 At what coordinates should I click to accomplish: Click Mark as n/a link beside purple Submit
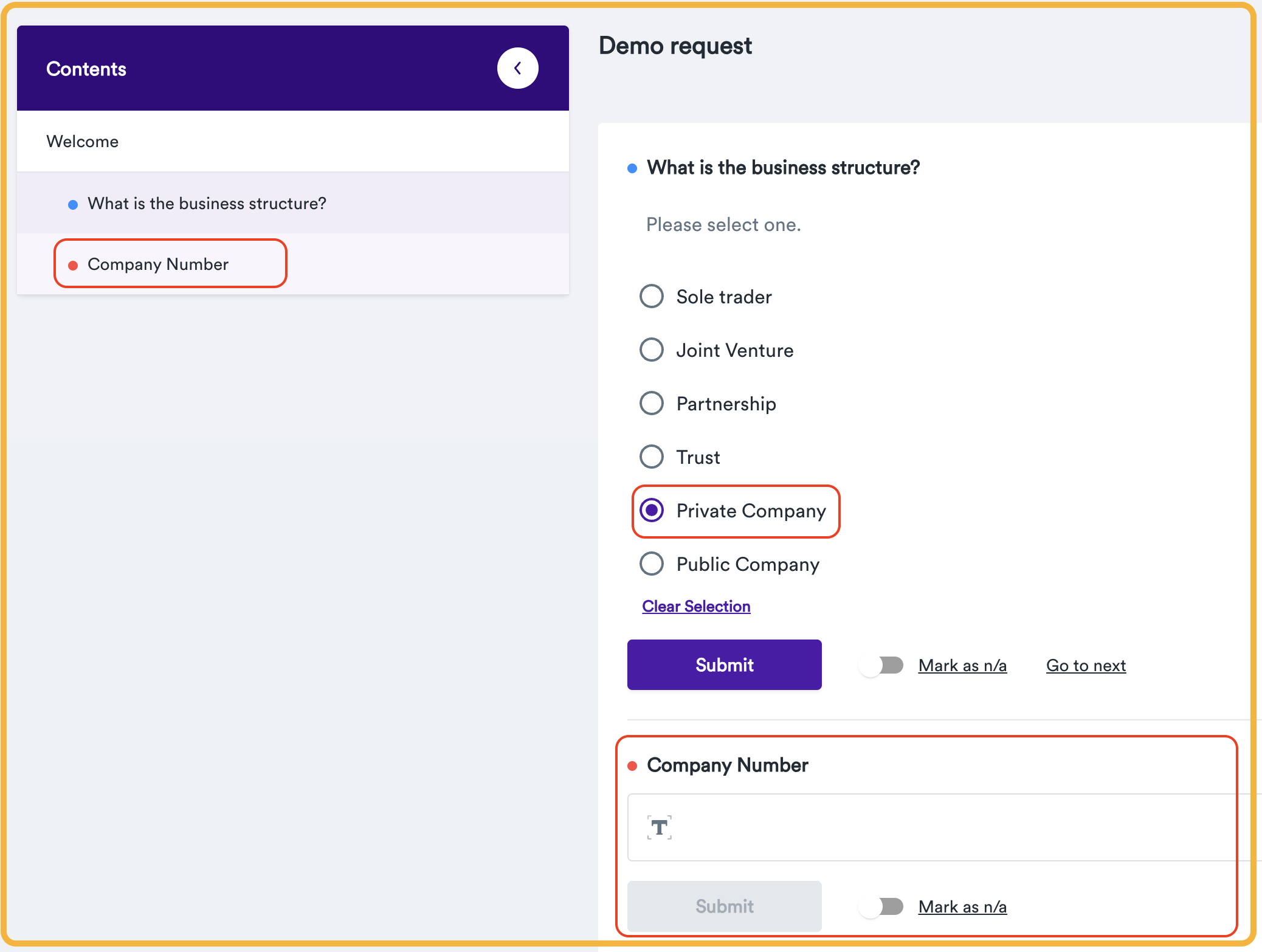962,666
